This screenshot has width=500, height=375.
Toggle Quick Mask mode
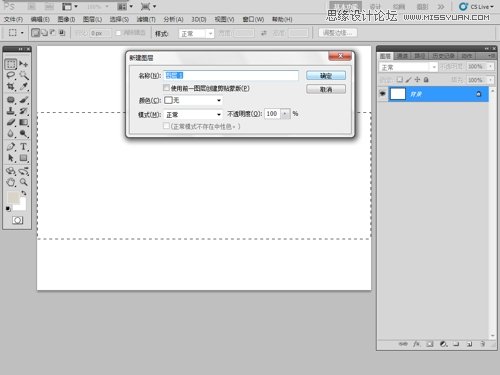pyautogui.click(x=17, y=220)
